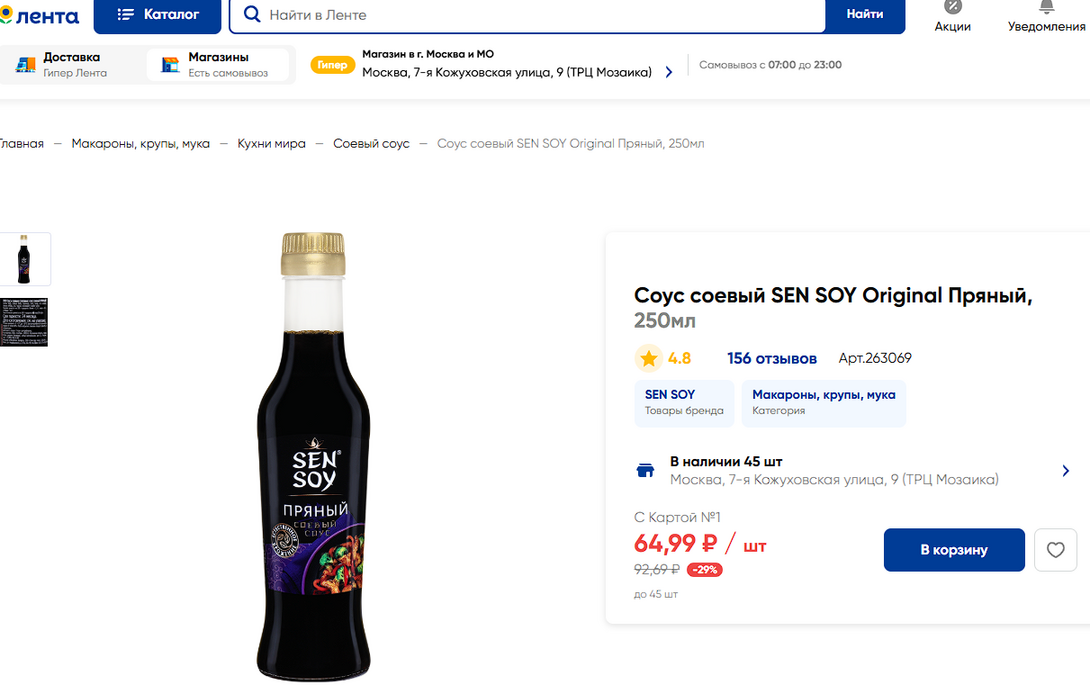Select the first bottle thumbnail
1090x694 pixels.
pyautogui.click(x=24, y=259)
